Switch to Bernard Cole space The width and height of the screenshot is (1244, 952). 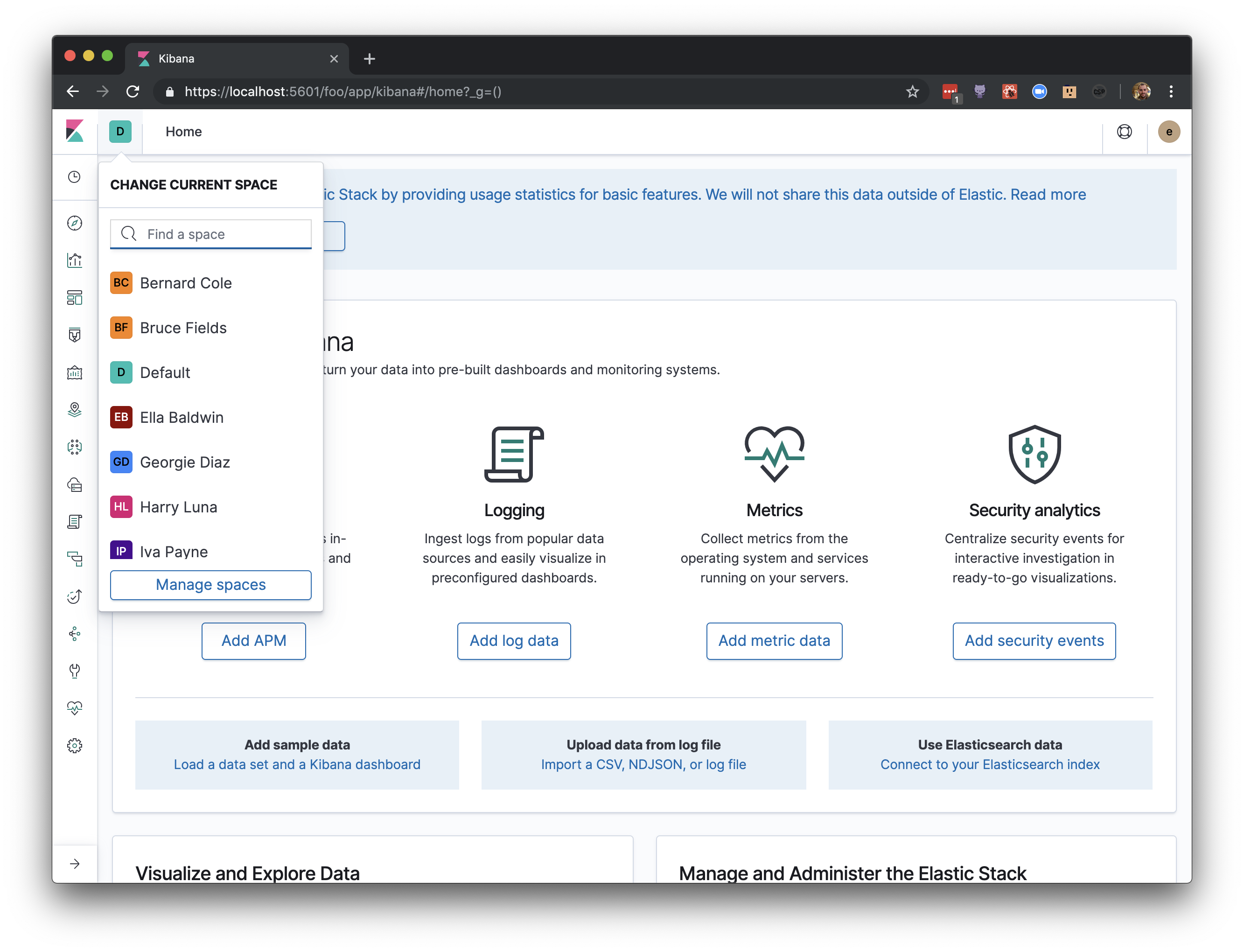click(211, 283)
